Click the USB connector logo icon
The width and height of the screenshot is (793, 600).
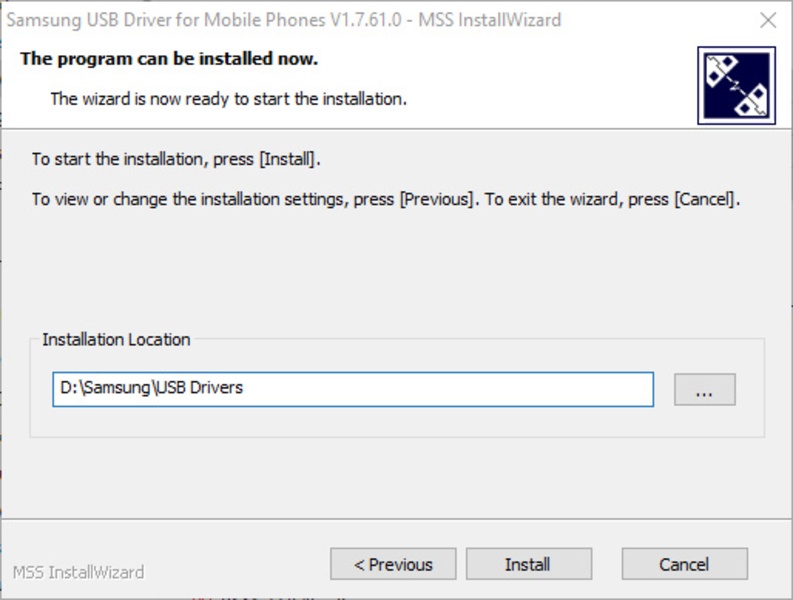(x=736, y=86)
